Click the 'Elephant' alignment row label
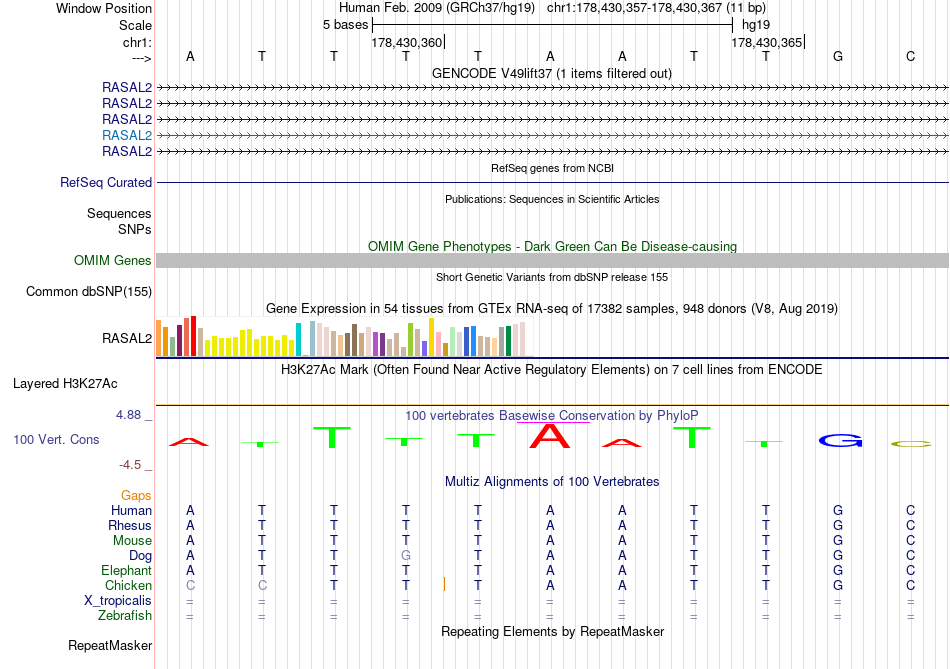This screenshot has height=669, width=950. tap(126, 571)
